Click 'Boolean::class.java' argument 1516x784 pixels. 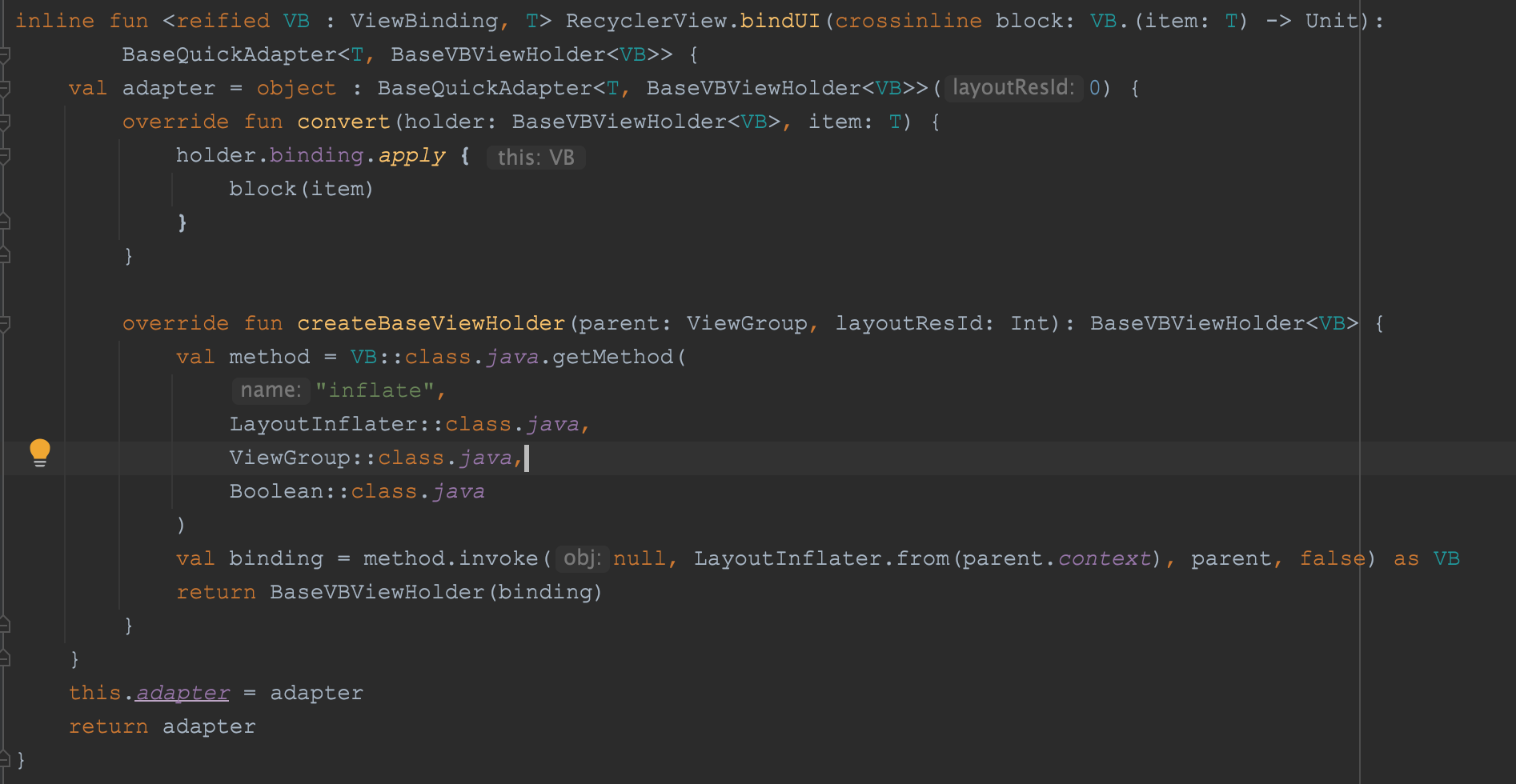(x=357, y=491)
